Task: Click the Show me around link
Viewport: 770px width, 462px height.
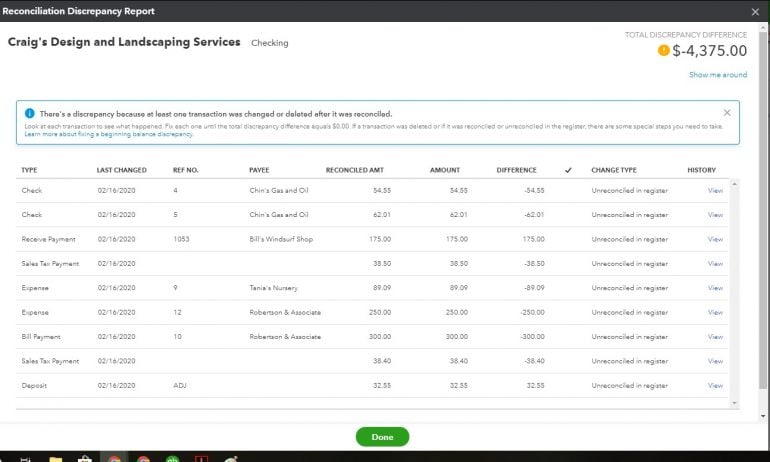Action: (717, 75)
